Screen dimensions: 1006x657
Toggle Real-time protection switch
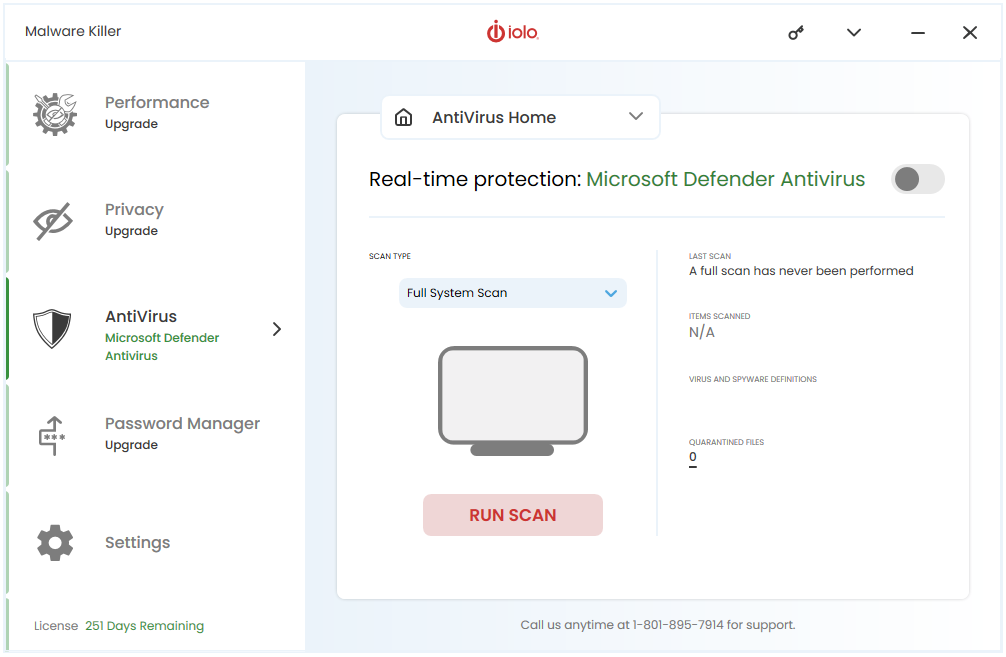point(917,179)
